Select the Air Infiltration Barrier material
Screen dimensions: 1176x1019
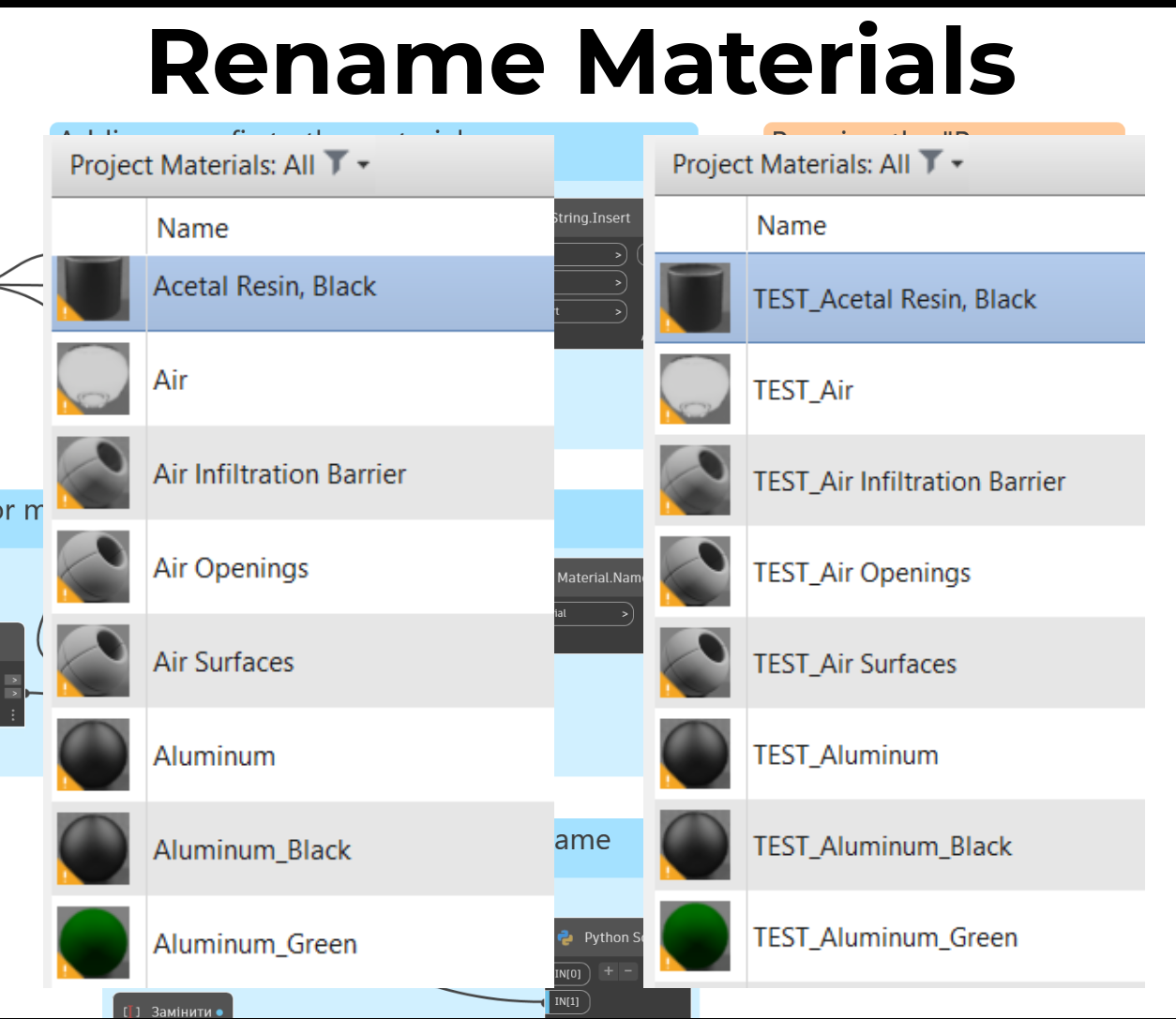(x=279, y=474)
